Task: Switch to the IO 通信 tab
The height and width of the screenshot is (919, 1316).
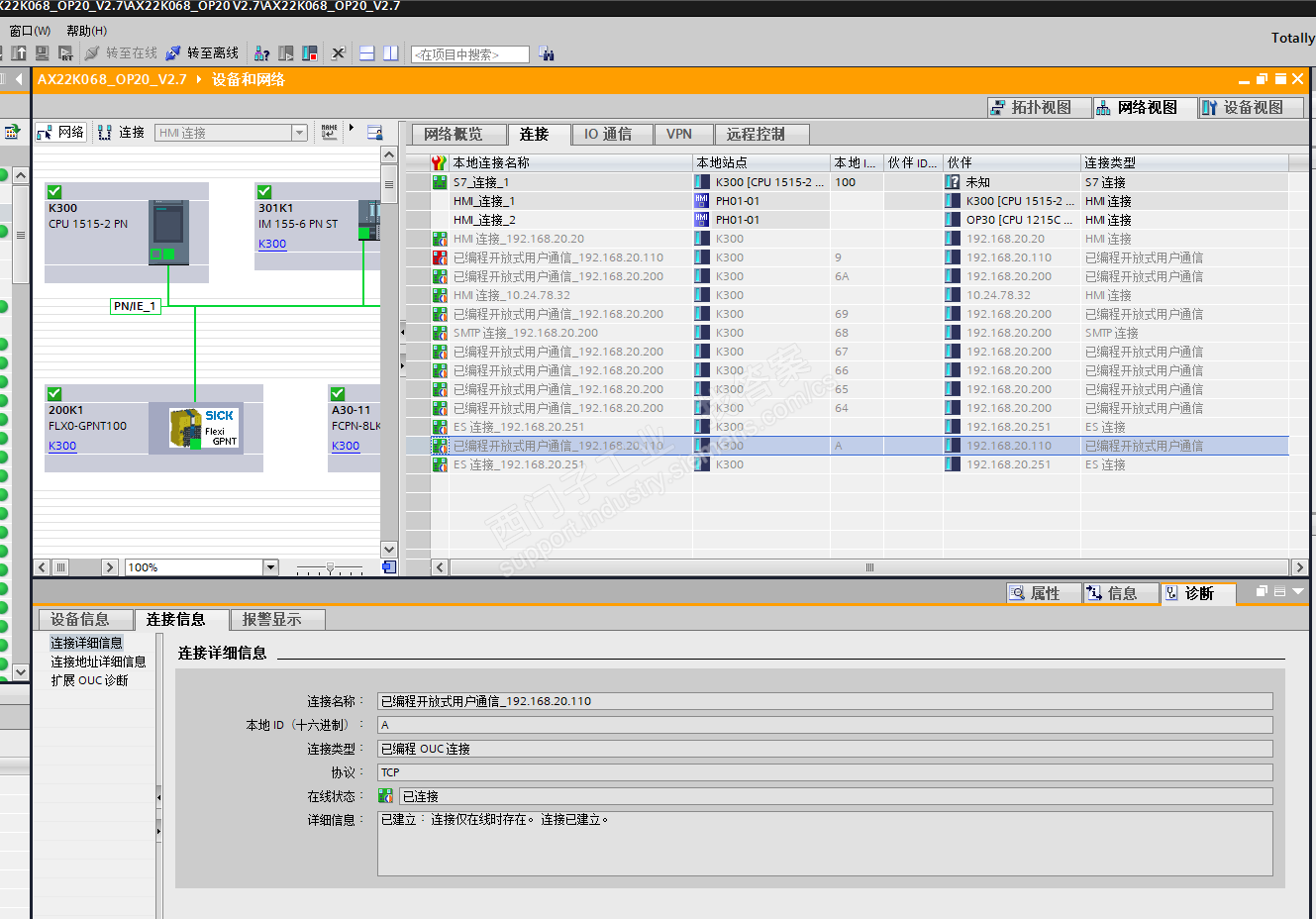Action: pyautogui.click(x=607, y=135)
